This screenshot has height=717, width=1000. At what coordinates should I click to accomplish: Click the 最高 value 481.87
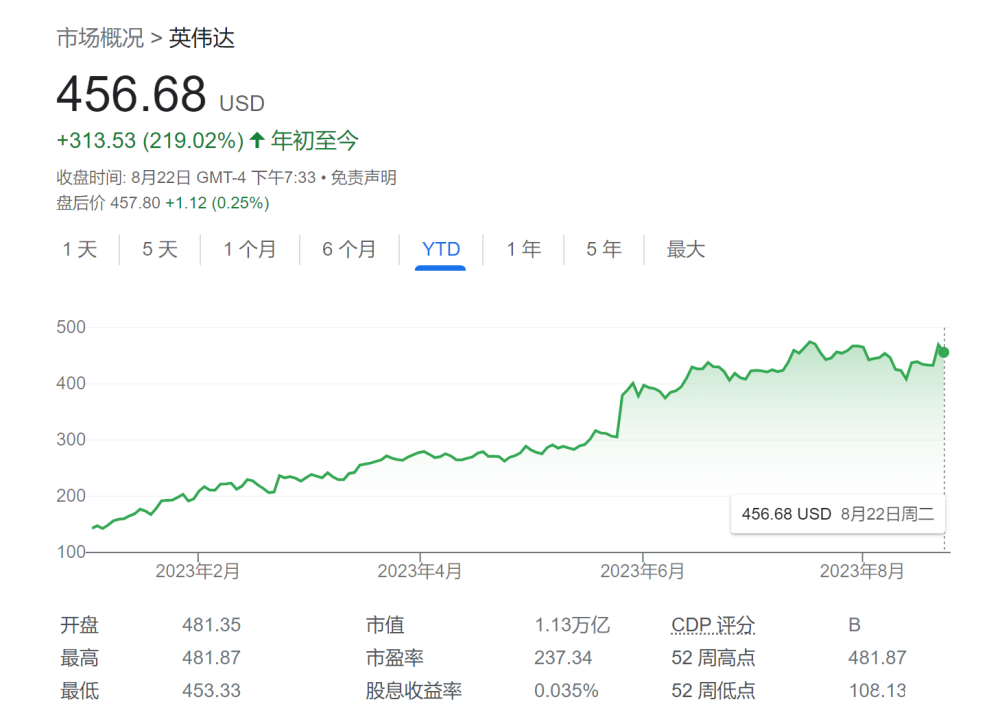212,658
